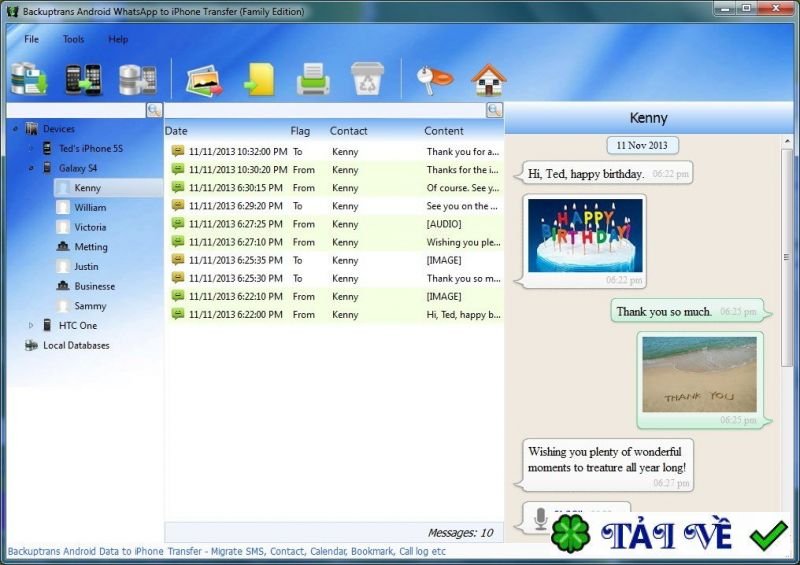The image size is (800, 565).
Task: Click the backup database toolbar icon
Action: (29, 78)
